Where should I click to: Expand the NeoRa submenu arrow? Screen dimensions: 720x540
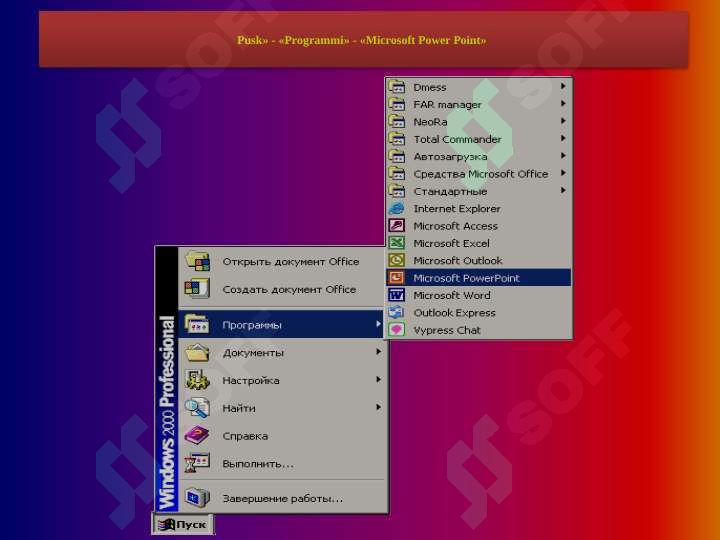pyautogui.click(x=563, y=121)
